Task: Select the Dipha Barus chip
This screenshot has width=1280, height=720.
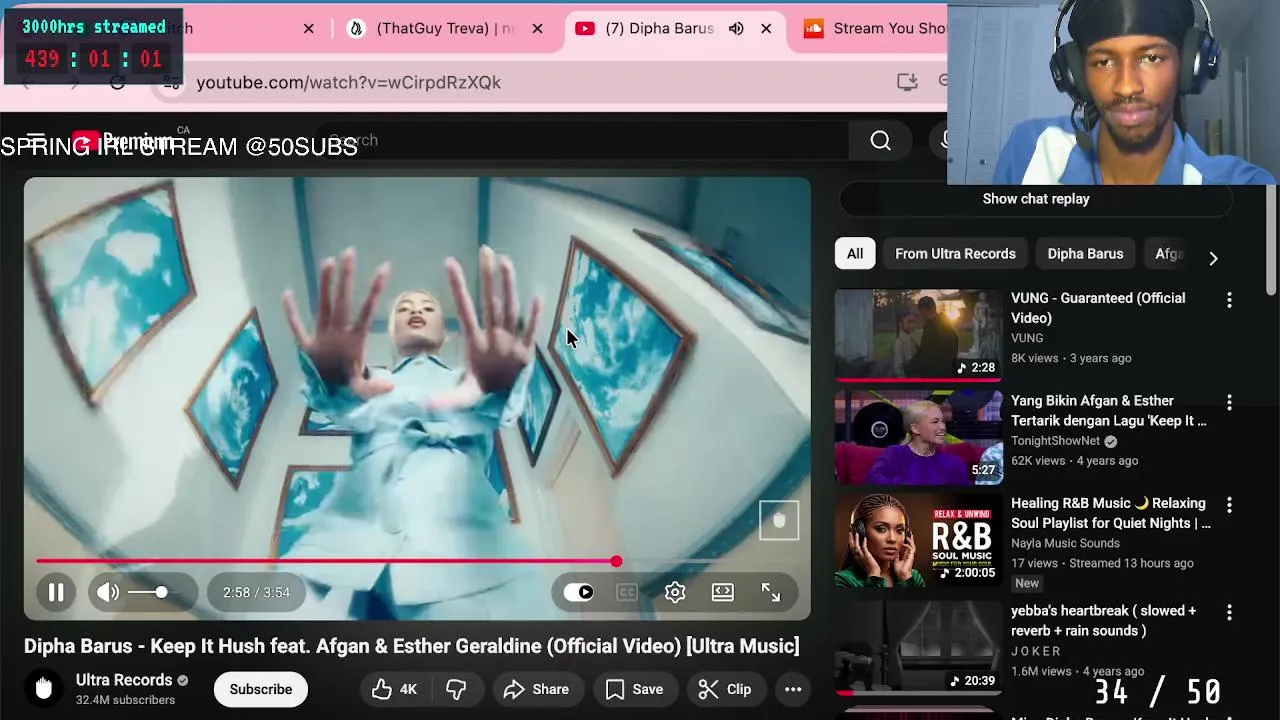Action: coord(1085,254)
